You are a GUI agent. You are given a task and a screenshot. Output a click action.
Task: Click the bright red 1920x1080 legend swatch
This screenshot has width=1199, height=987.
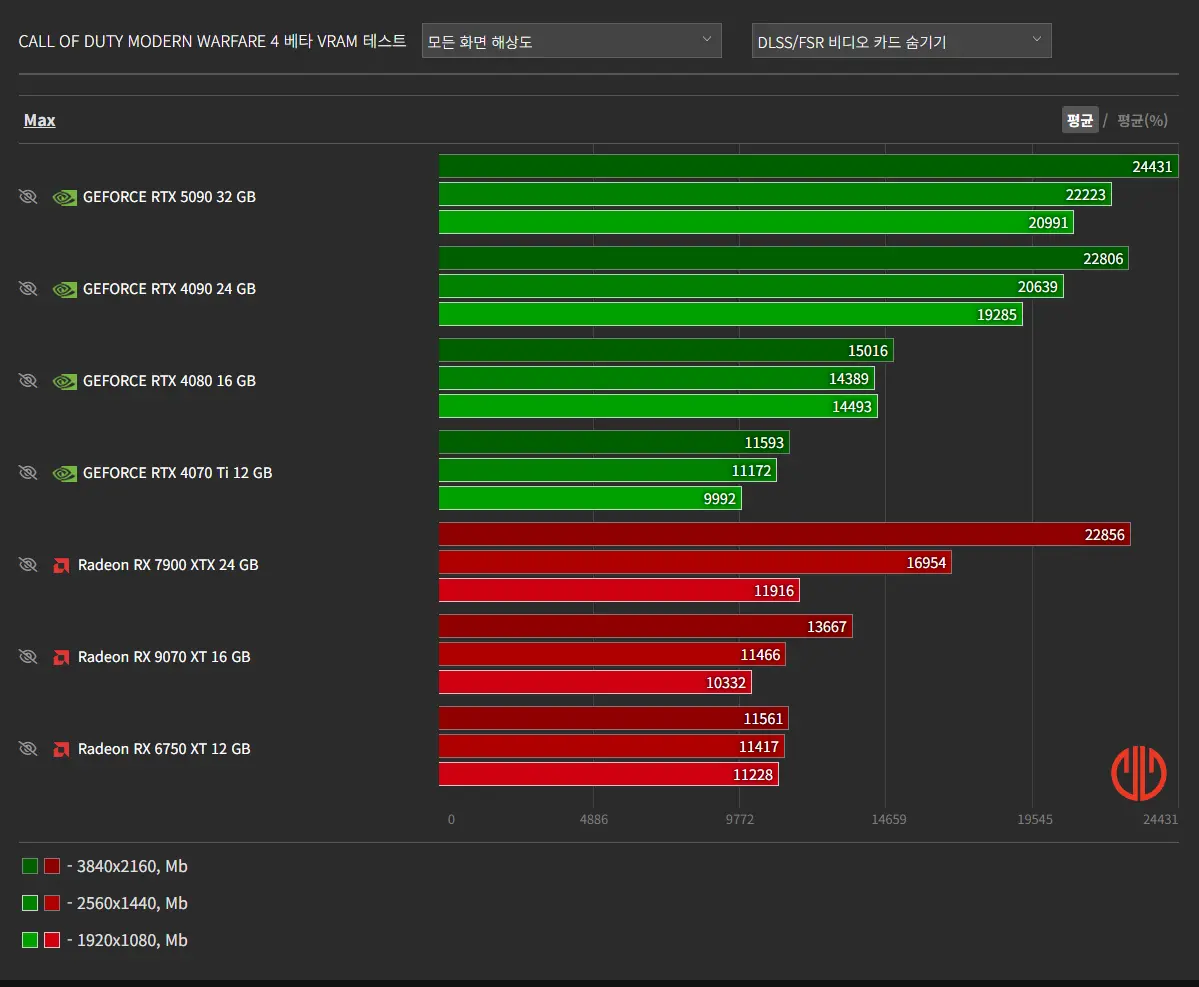pyautogui.click(x=52, y=940)
